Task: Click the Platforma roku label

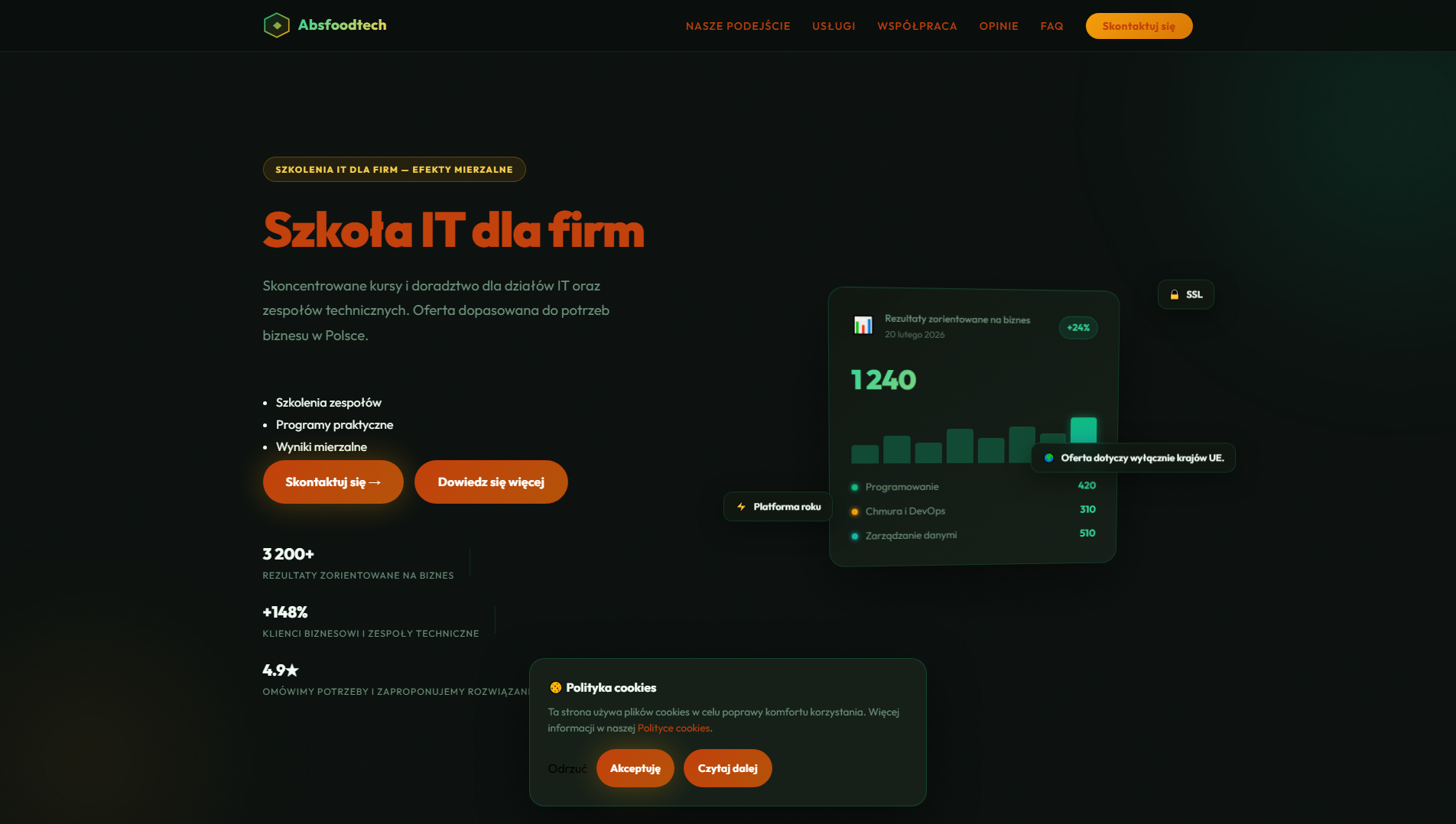Action: 787,507
